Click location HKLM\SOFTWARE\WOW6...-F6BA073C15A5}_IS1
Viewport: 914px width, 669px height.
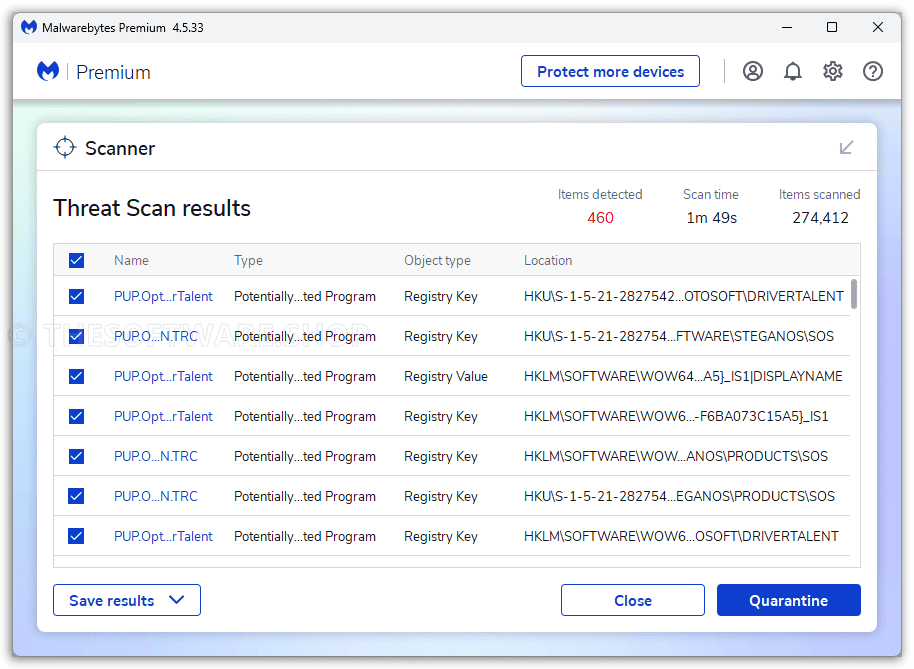[x=676, y=417]
